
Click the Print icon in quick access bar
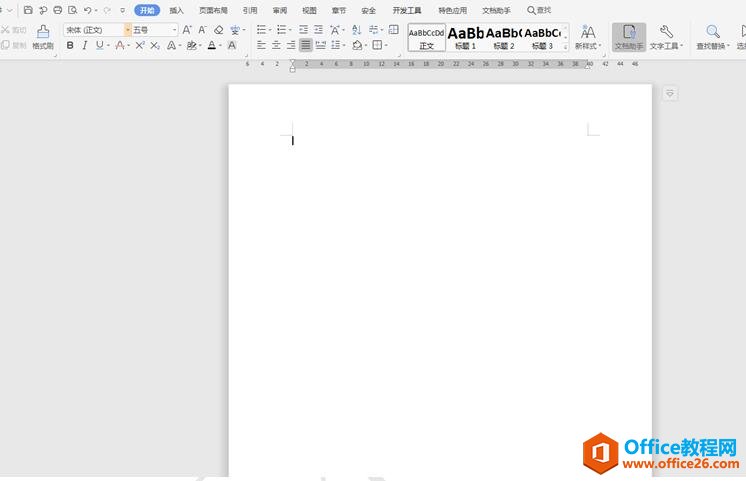click(x=58, y=10)
